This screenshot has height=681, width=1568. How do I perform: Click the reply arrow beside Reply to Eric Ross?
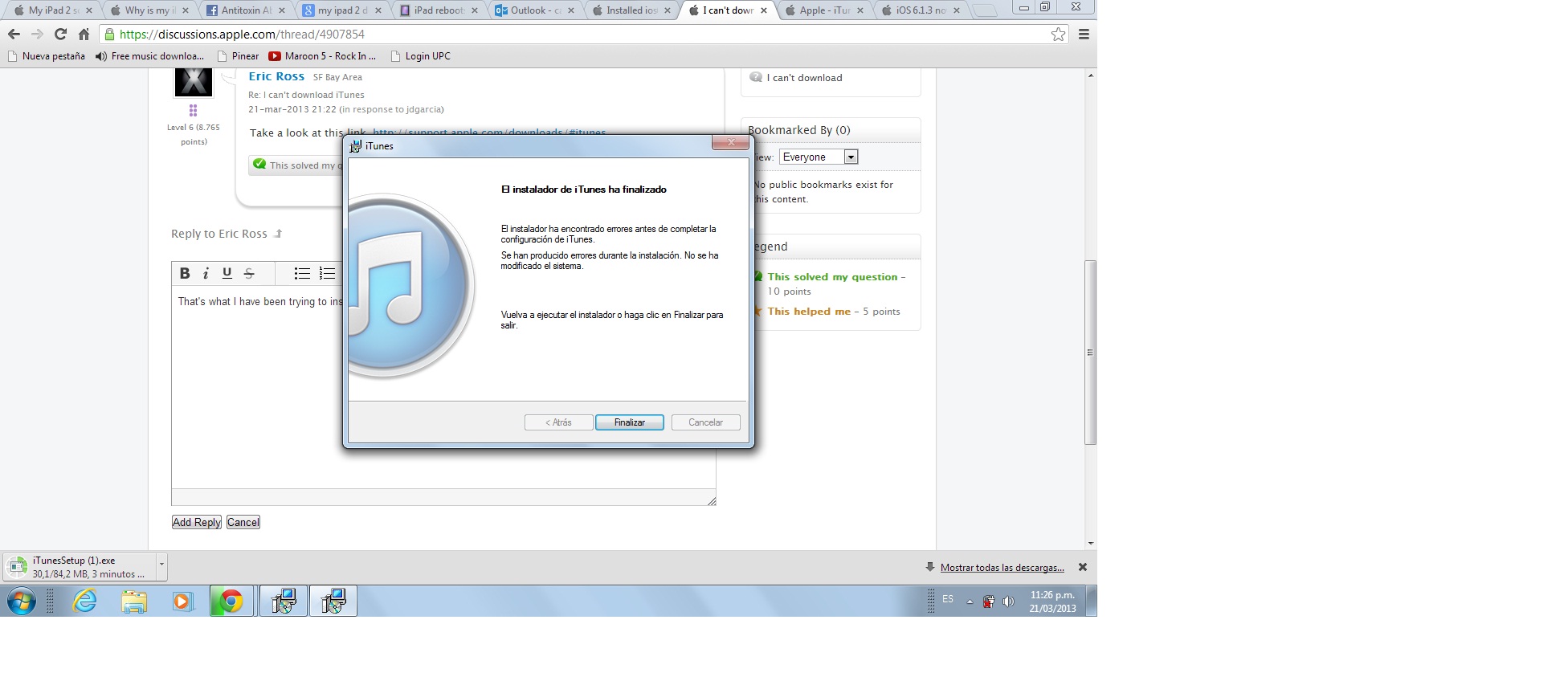[x=278, y=234]
